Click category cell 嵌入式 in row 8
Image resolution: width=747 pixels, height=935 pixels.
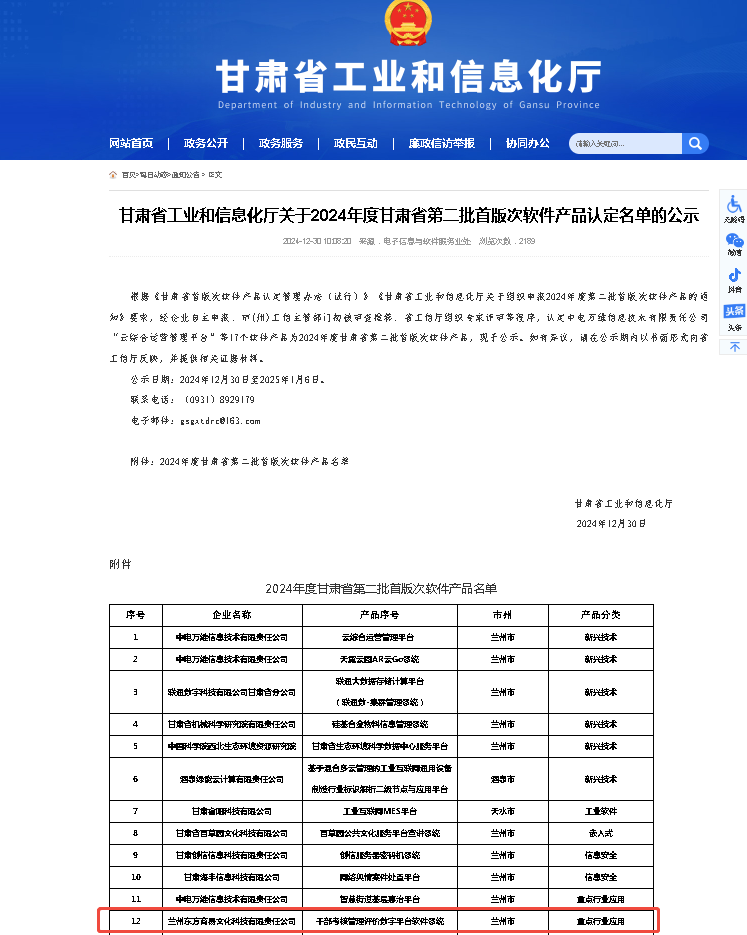coord(600,833)
